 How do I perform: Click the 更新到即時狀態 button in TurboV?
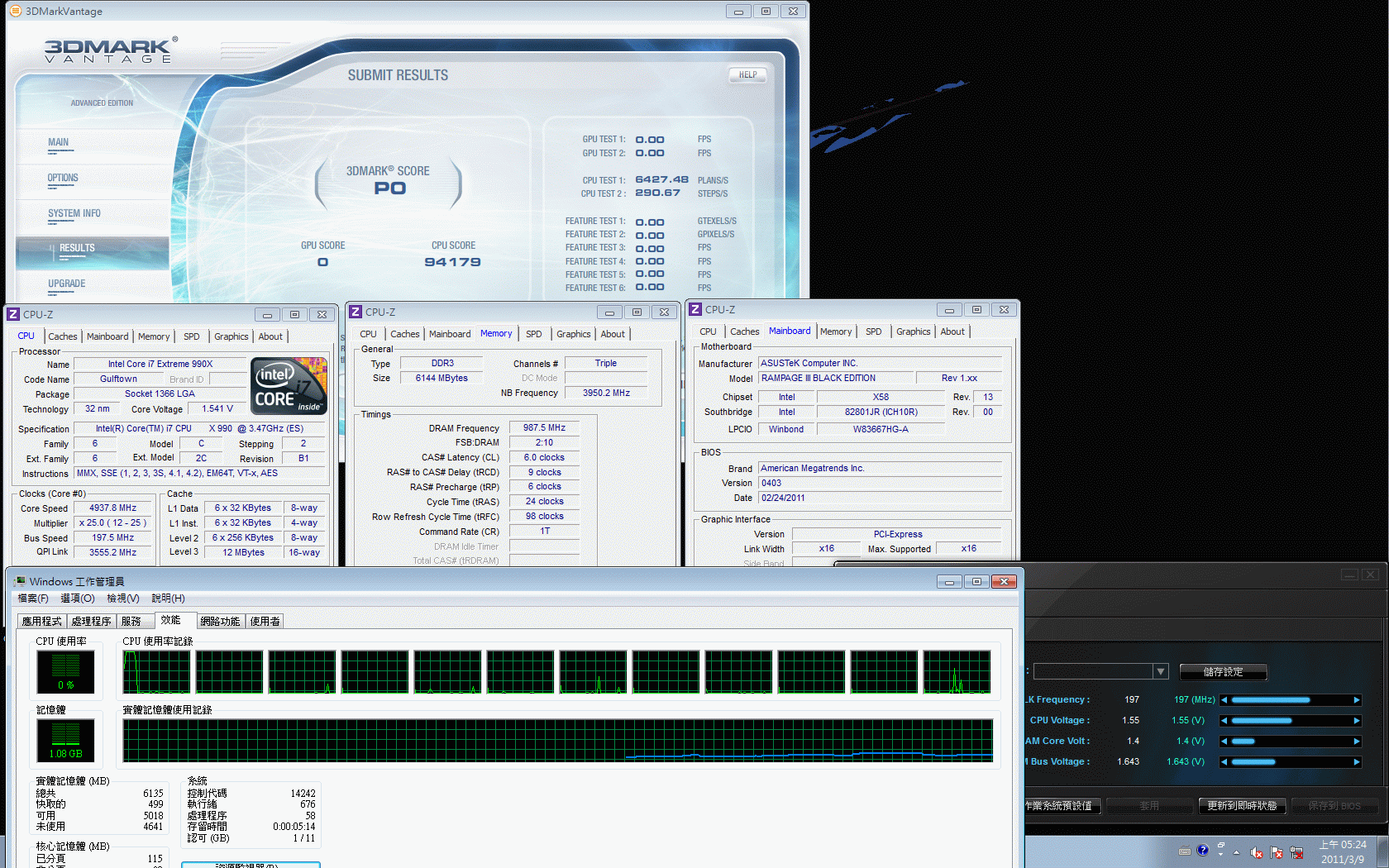[1242, 805]
